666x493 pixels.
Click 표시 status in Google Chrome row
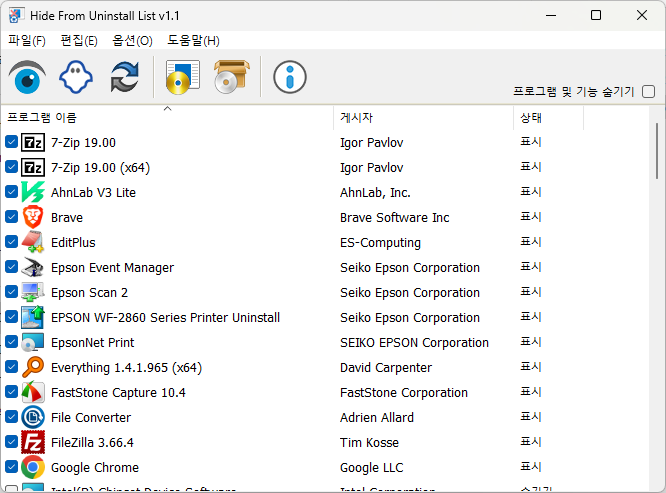coord(531,467)
